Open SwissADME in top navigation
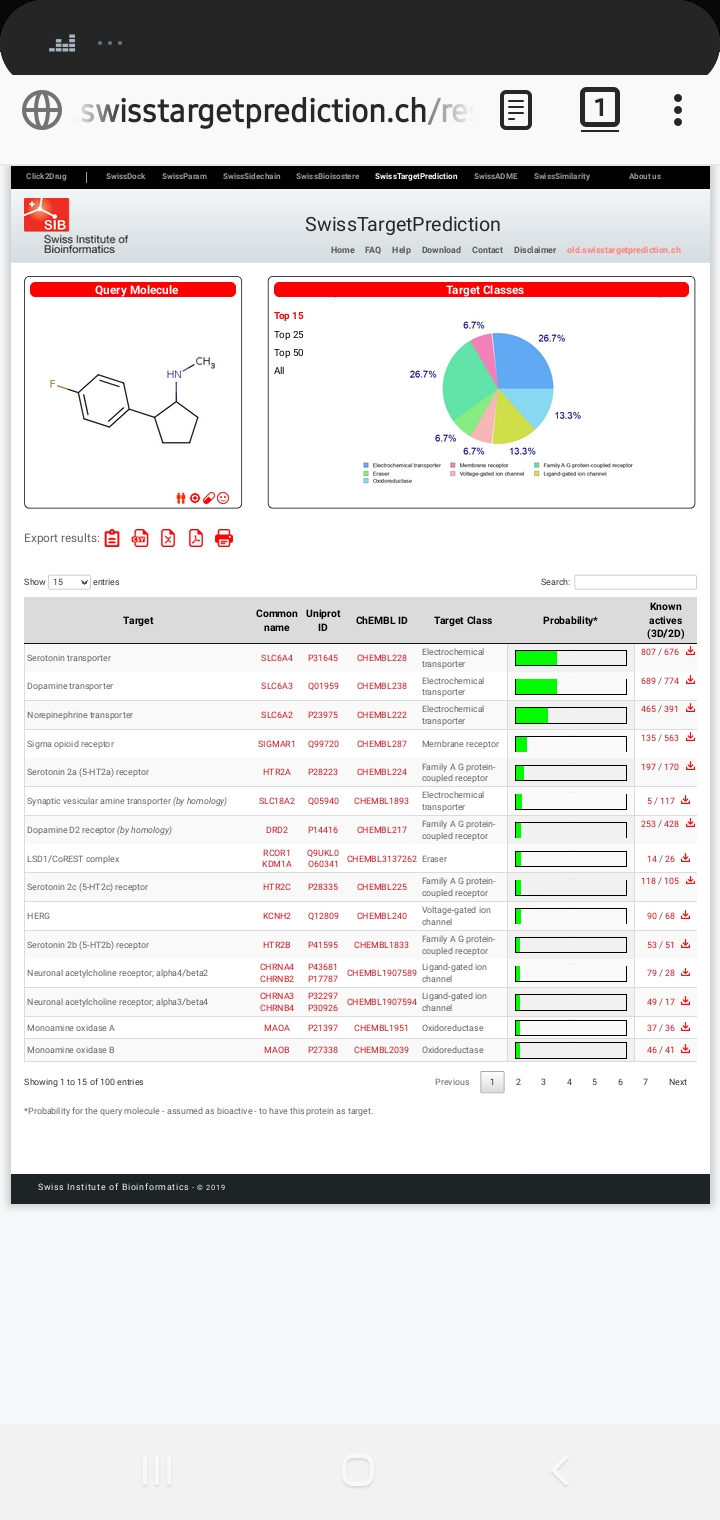720x1520 pixels. [496, 176]
